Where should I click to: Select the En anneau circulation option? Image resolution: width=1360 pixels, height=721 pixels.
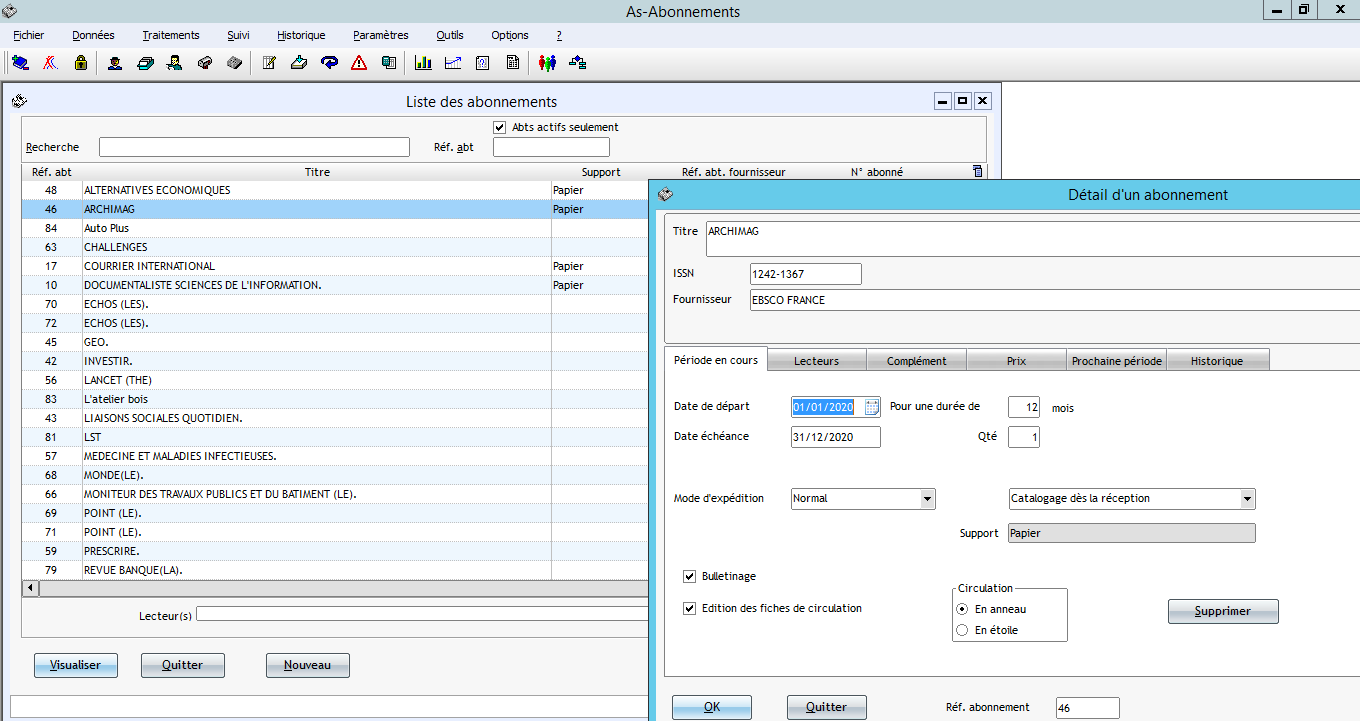pyautogui.click(x=962, y=609)
